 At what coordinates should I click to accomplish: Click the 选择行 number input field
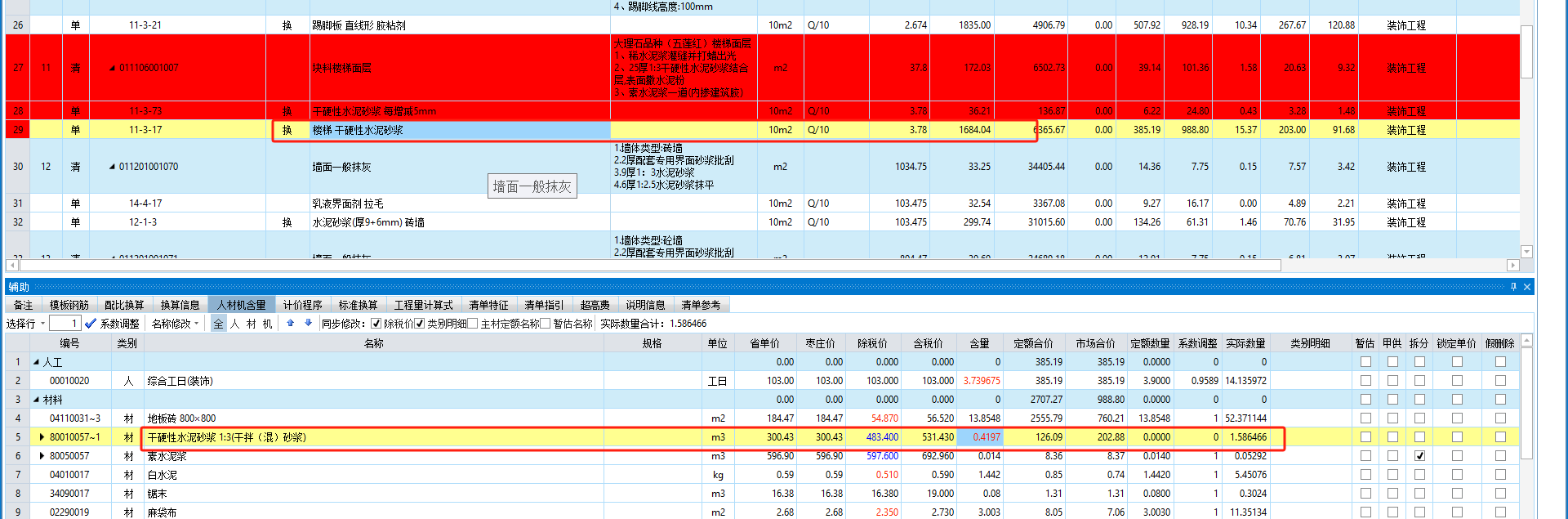click(65, 324)
